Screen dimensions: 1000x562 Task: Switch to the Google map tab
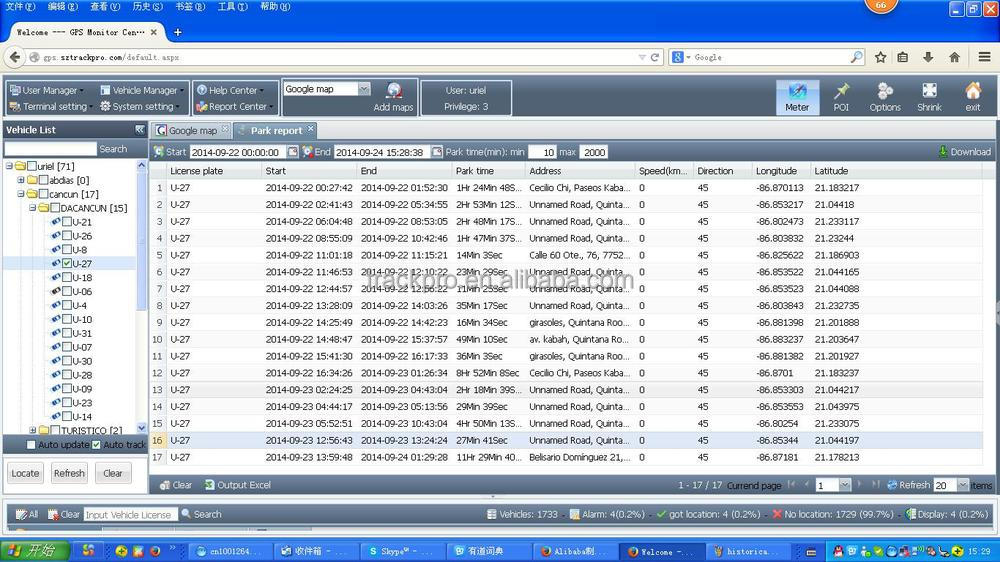point(191,131)
